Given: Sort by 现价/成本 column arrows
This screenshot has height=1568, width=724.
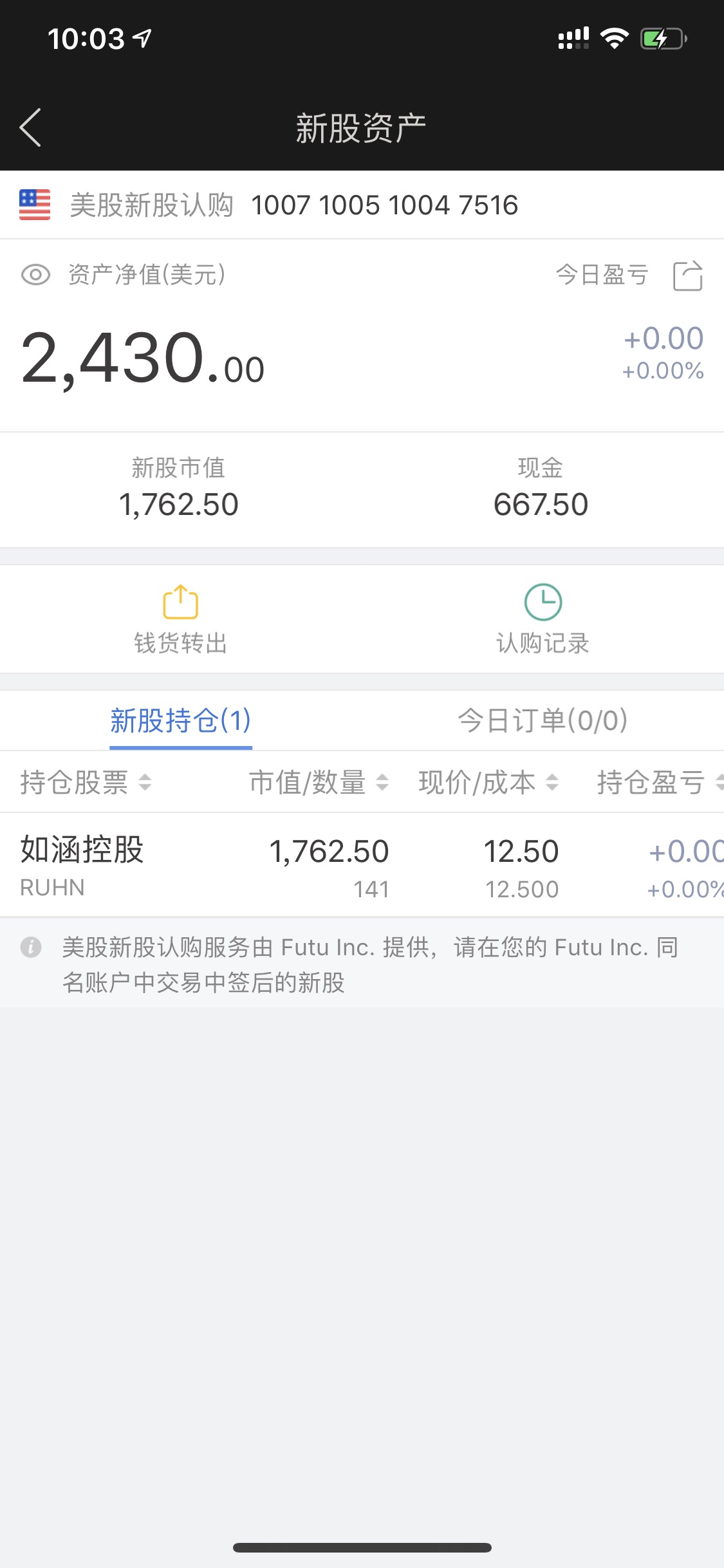Looking at the screenshot, I should pyautogui.click(x=552, y=782).
